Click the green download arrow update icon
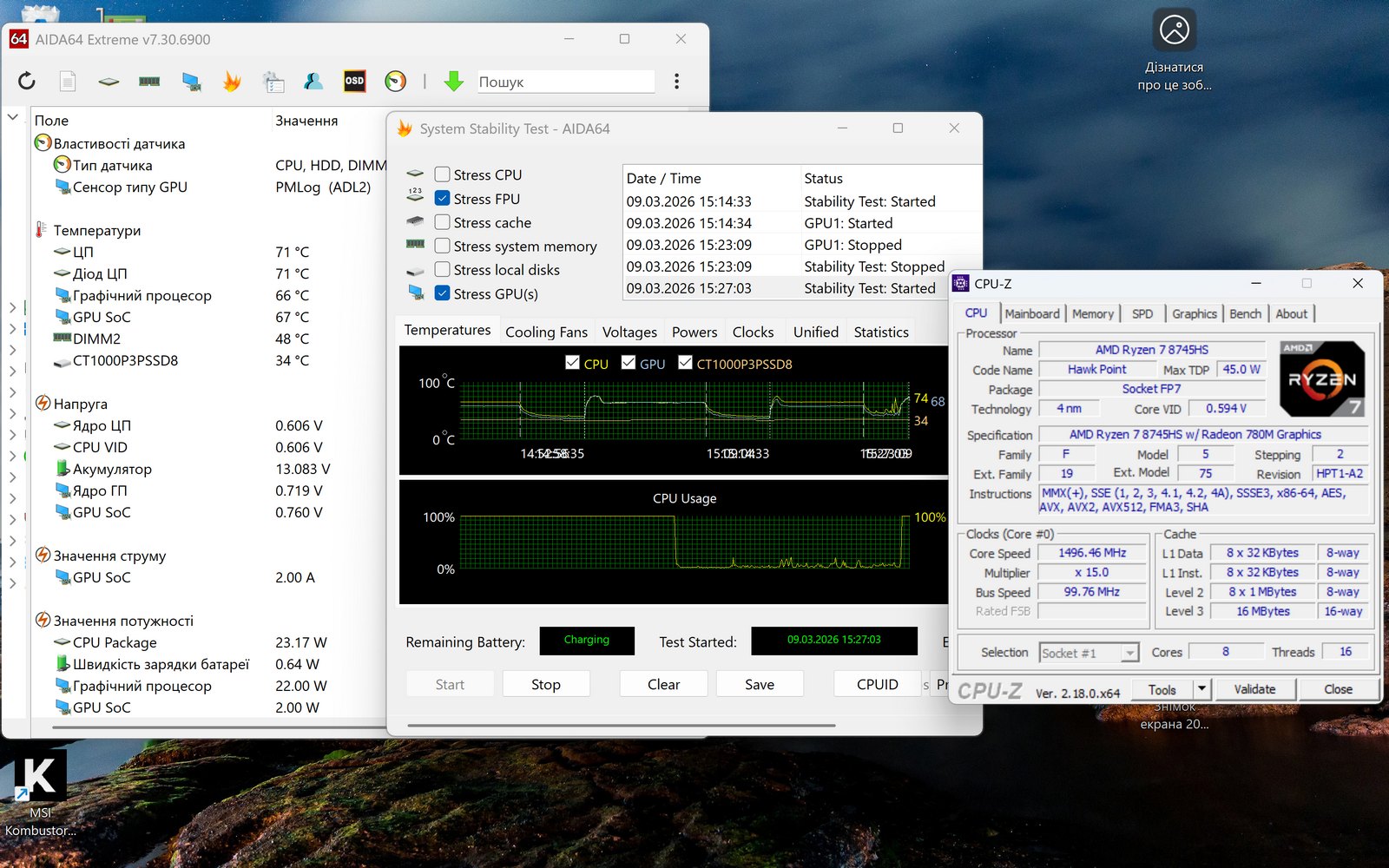1389x868 pixels. (453, 82)
